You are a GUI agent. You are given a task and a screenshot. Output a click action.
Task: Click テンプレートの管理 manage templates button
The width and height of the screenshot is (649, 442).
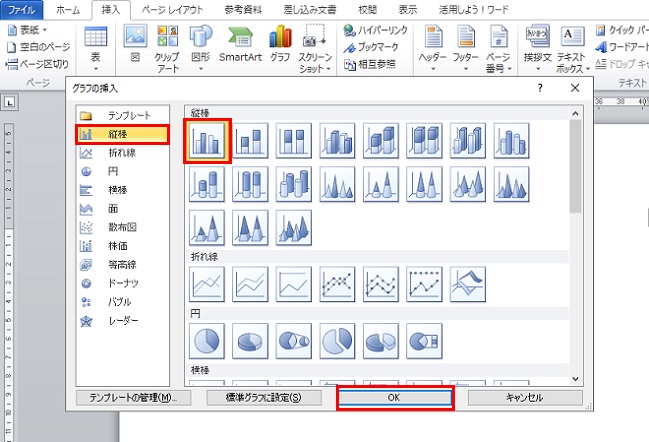(x=133, y=398)
